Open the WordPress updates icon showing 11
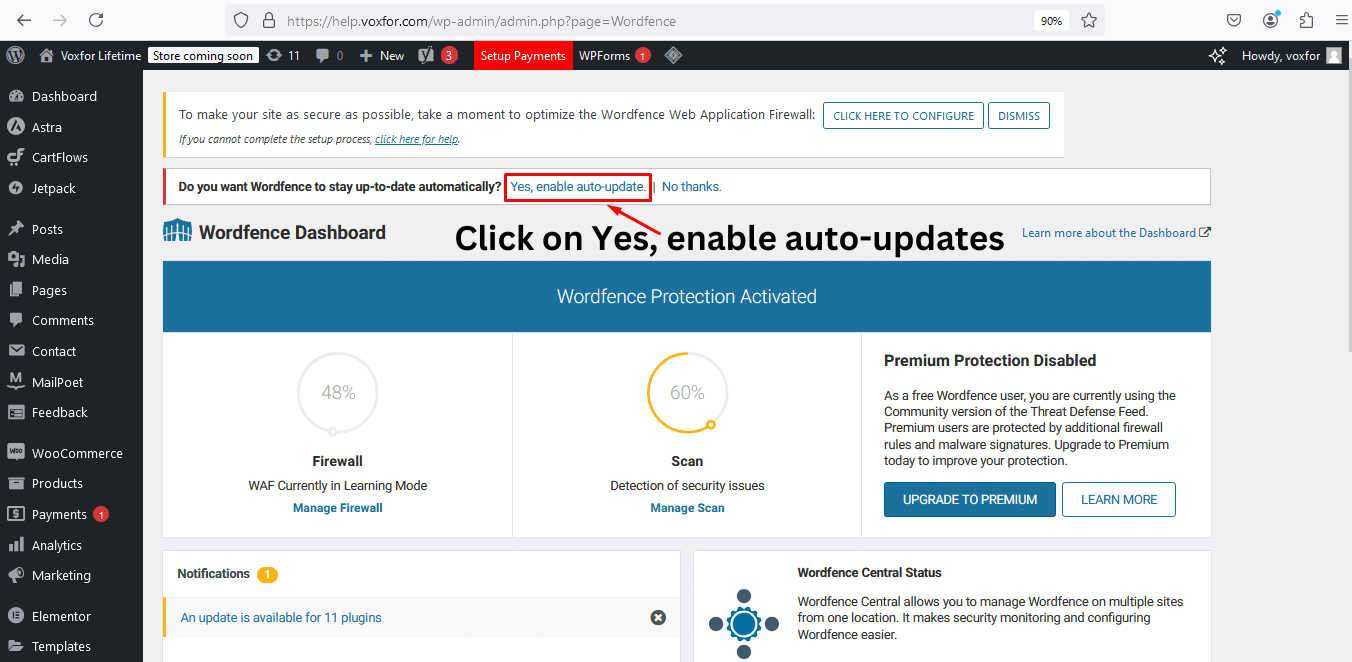1352x662 pixels. click(x=283, y=55)
